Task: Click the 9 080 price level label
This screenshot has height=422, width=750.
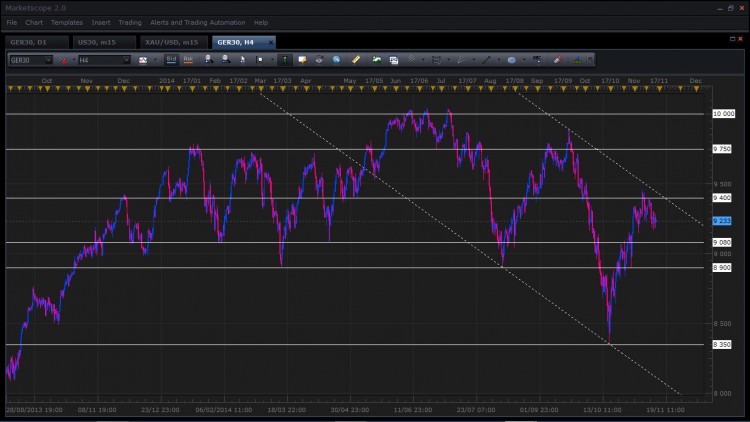Action: point(722,242)
